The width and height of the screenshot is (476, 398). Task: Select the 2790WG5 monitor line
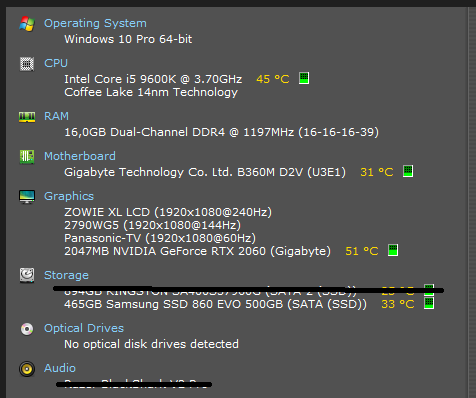[152, 225]
